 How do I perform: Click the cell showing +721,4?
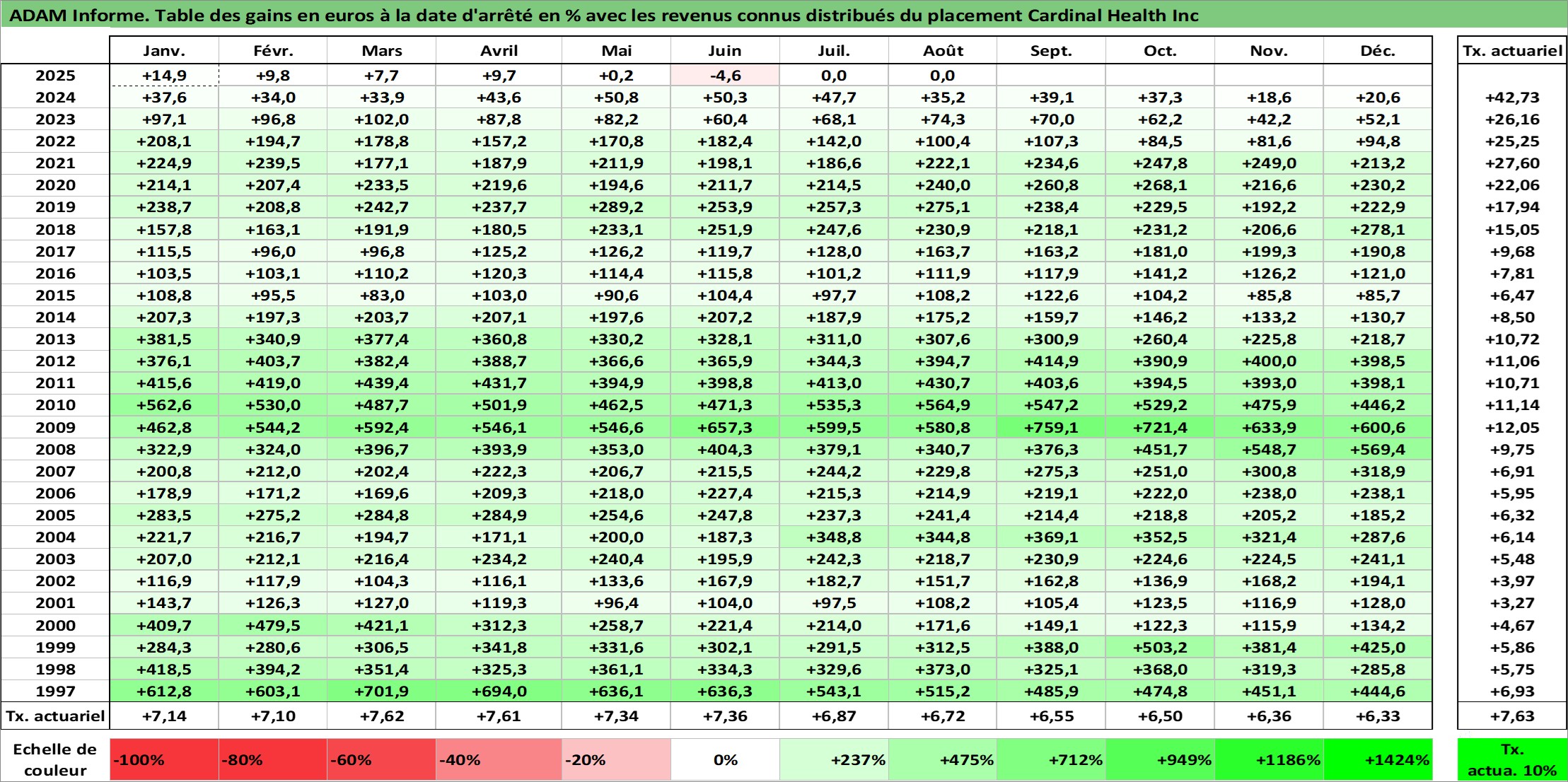(1160, 428)
